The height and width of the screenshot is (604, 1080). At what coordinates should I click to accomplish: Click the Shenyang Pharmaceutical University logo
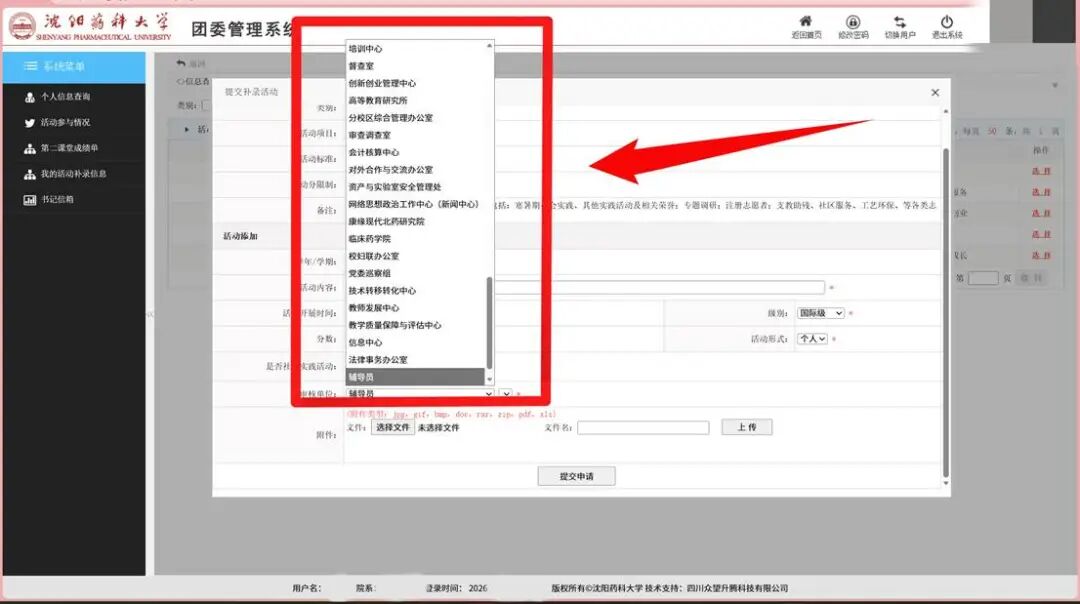(x=22, y=26)
